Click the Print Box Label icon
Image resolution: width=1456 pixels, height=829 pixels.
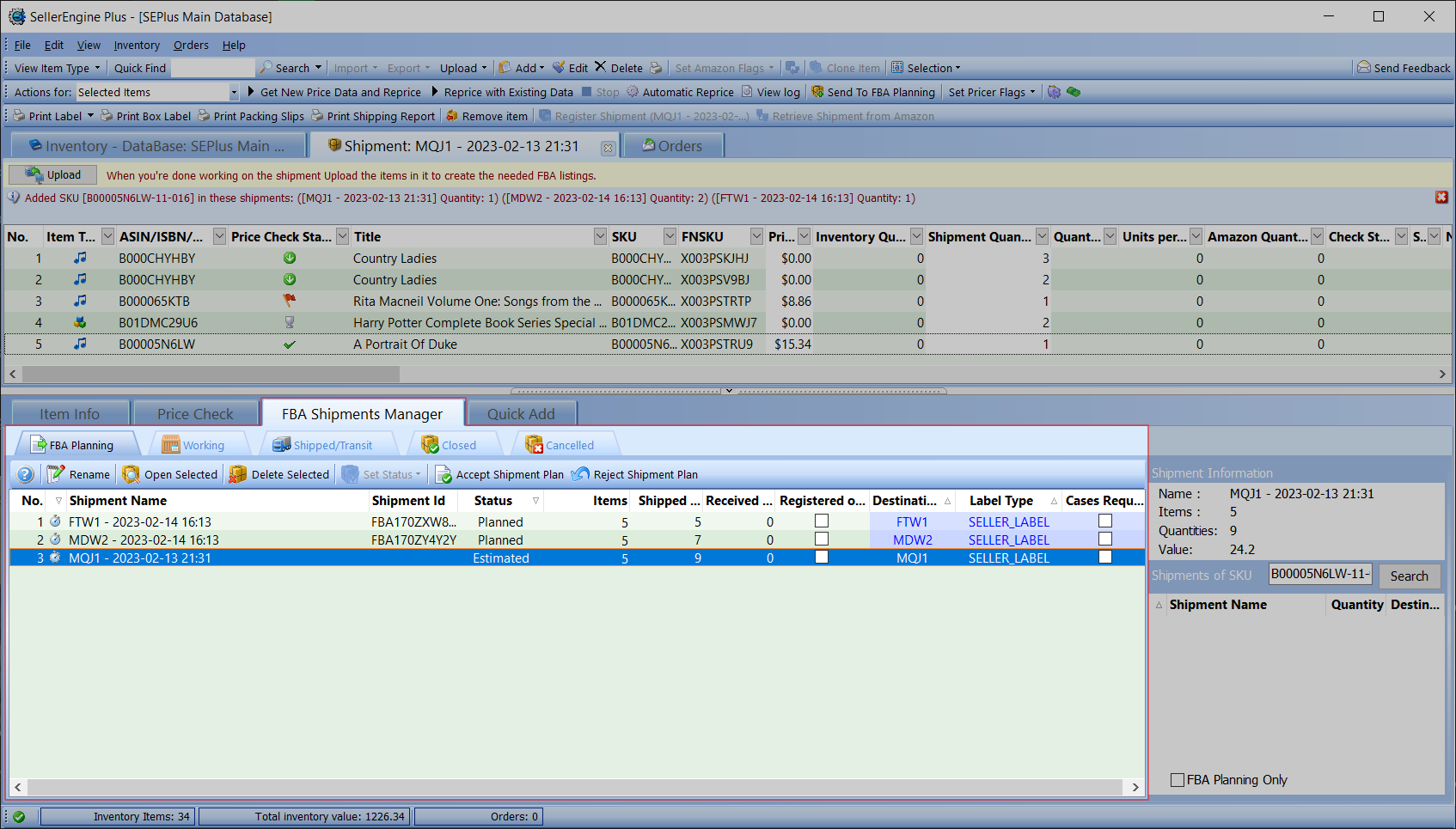[107, 116]
